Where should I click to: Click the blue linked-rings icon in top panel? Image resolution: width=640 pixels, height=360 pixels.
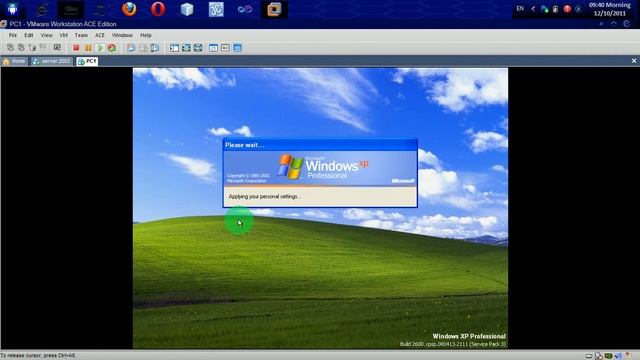click(245, 9)
